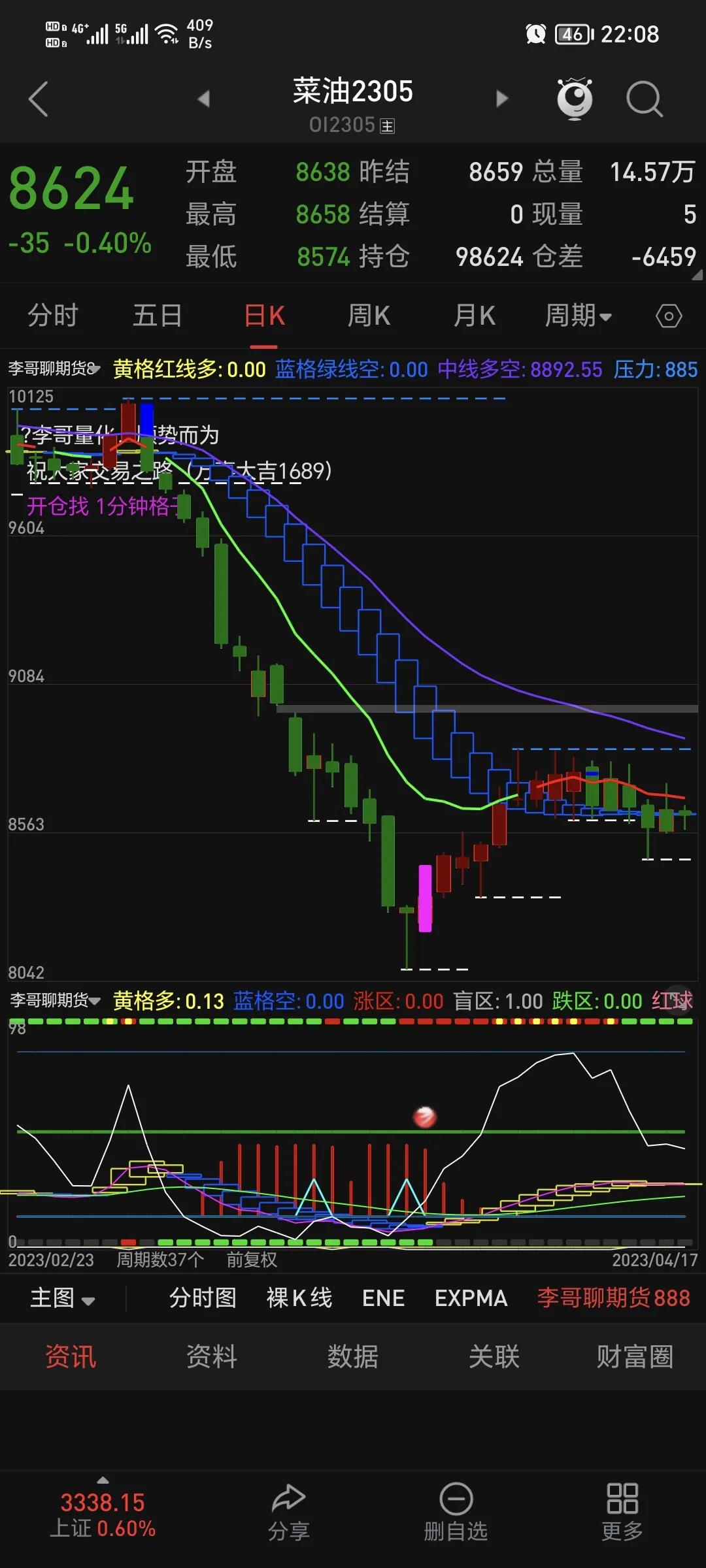The width and height of the screenshot is (706, 1568).
Task: Remove from watchlist via 删自选 icon
Action: click(x=456, y=1498)
